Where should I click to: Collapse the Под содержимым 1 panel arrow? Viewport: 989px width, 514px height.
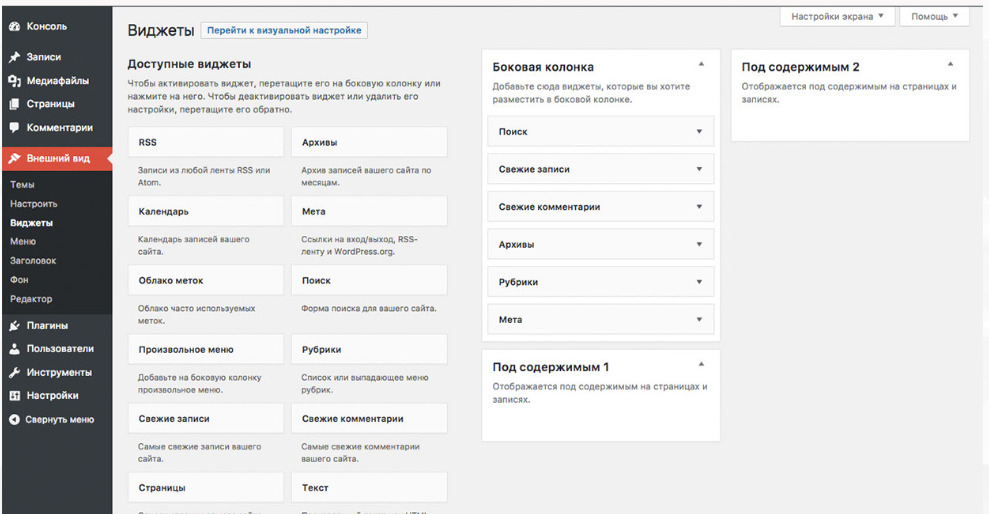click(x=701, y=365)
